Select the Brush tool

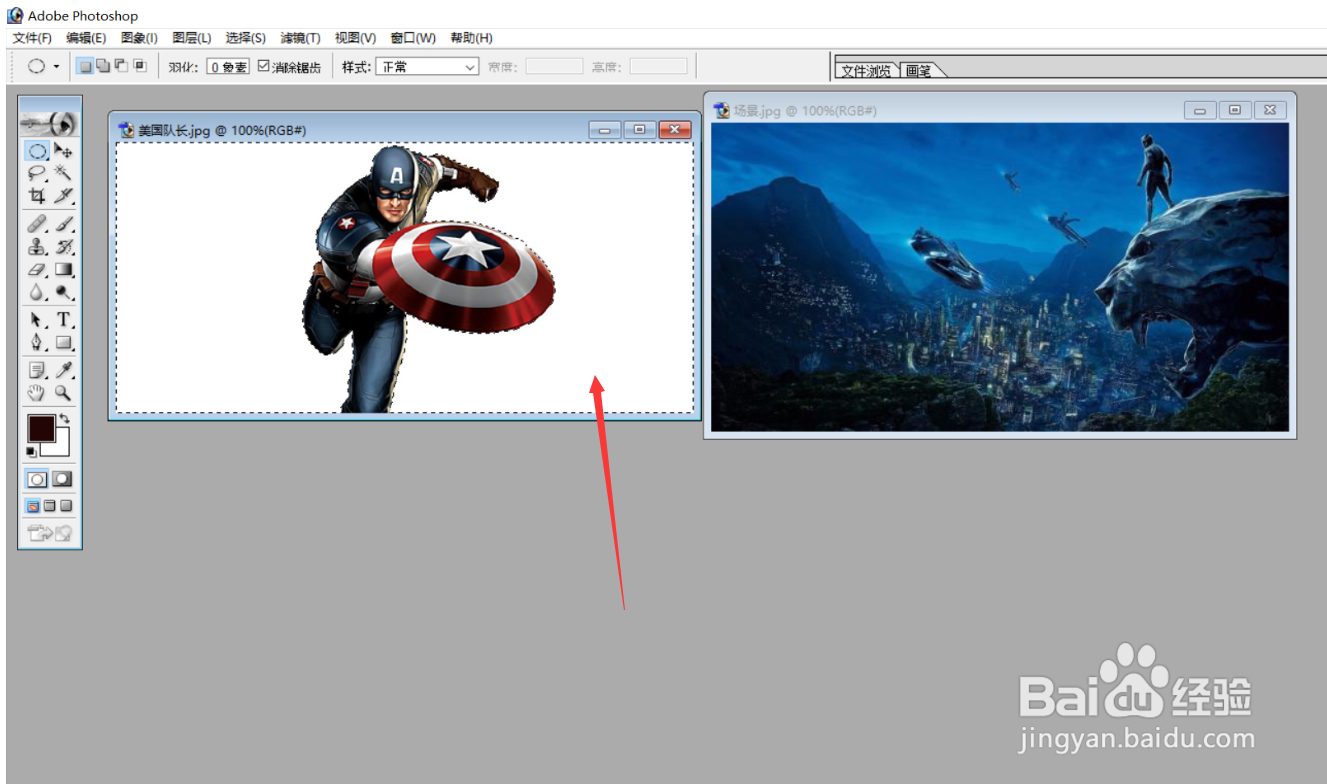point(63,223)
